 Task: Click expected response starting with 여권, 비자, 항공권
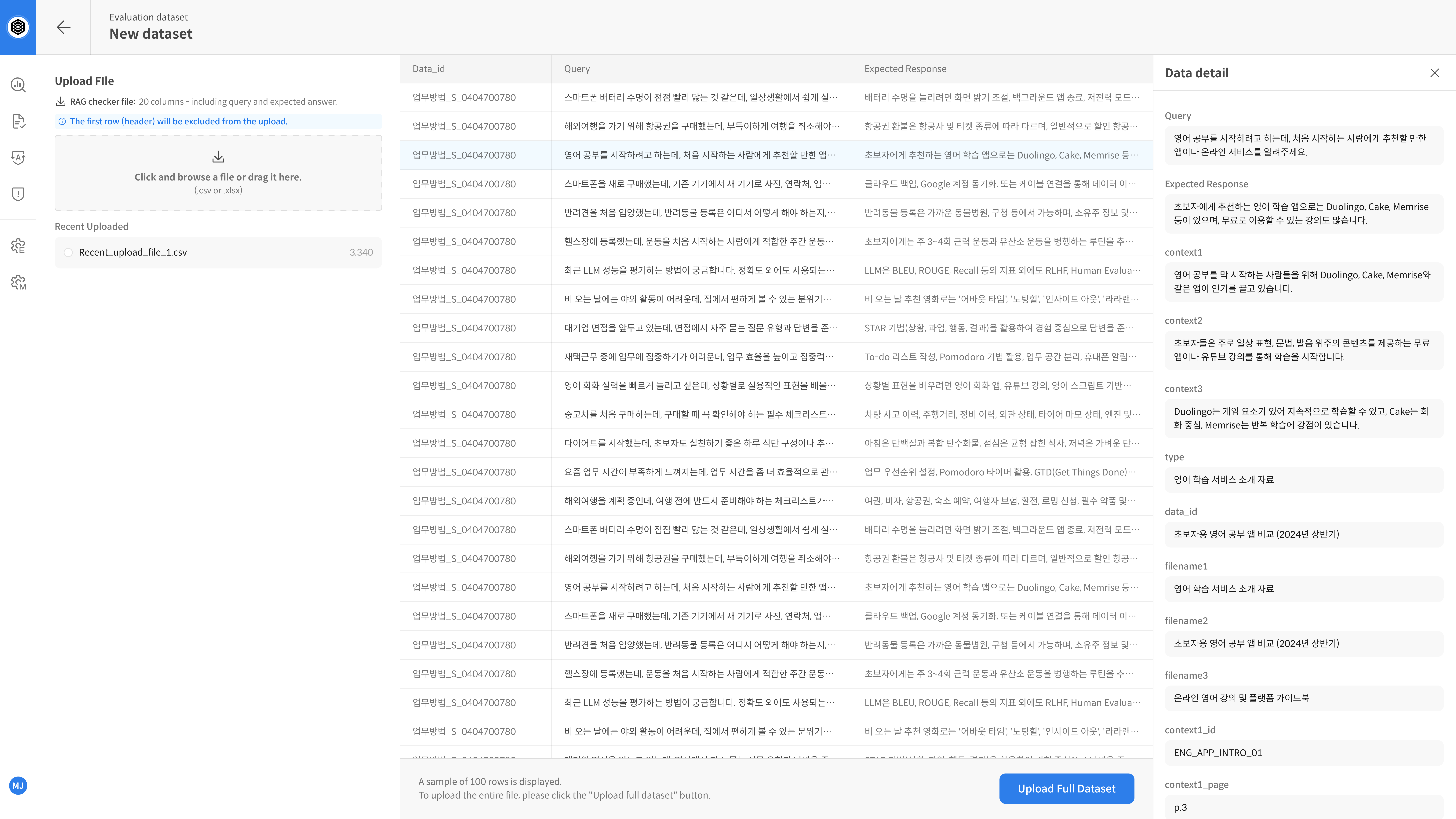(1000, 501)
